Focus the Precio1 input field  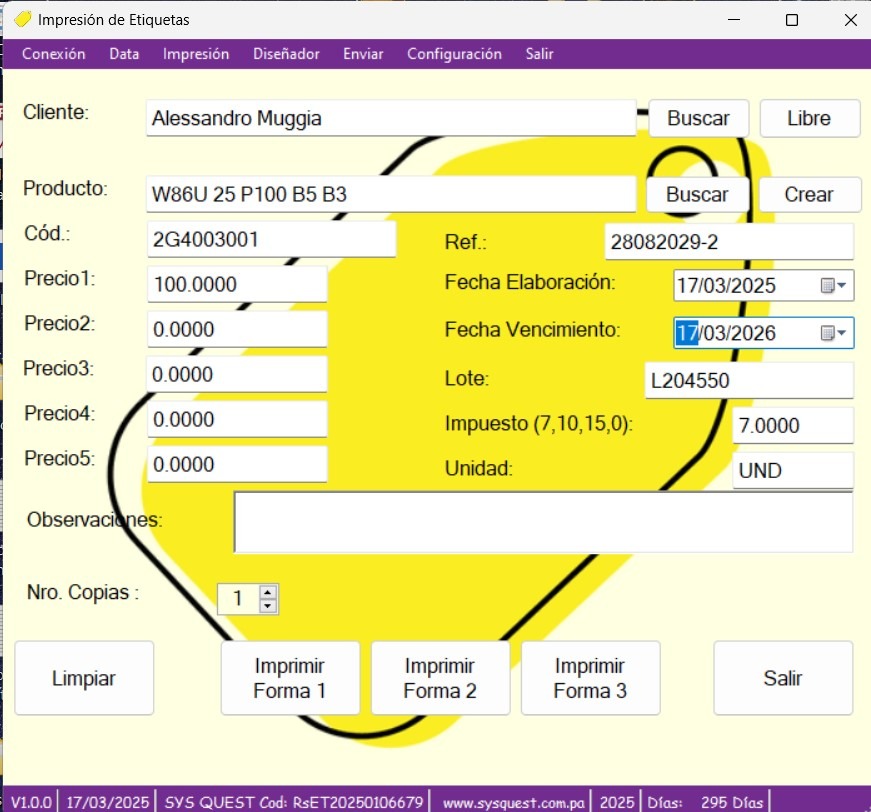(236, 285)
